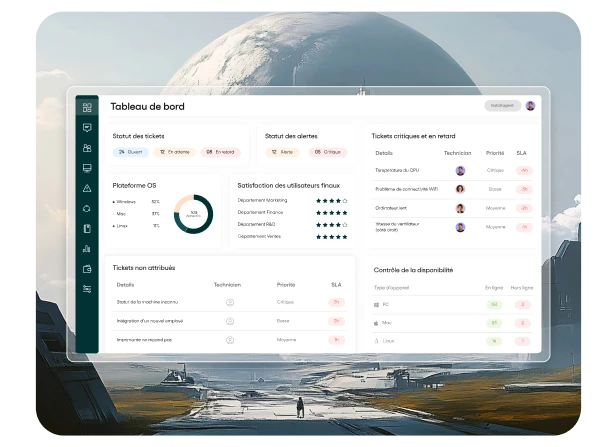Click the Platforme OS donut chart
615x447 pixels.
pos(193,213)
